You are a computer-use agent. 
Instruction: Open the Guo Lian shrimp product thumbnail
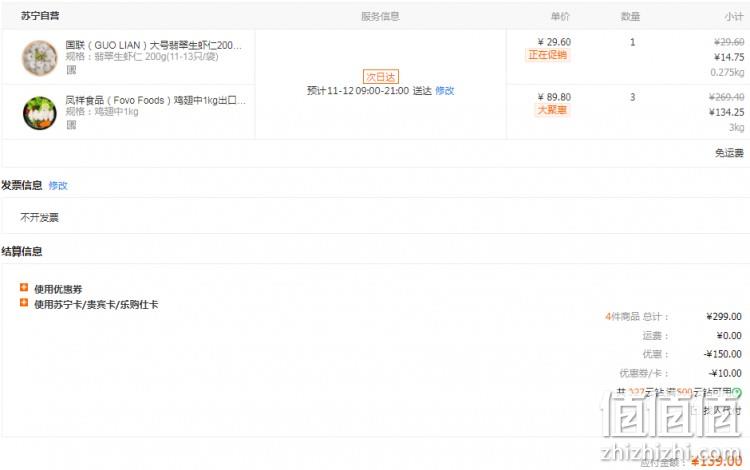coord(40,57)
